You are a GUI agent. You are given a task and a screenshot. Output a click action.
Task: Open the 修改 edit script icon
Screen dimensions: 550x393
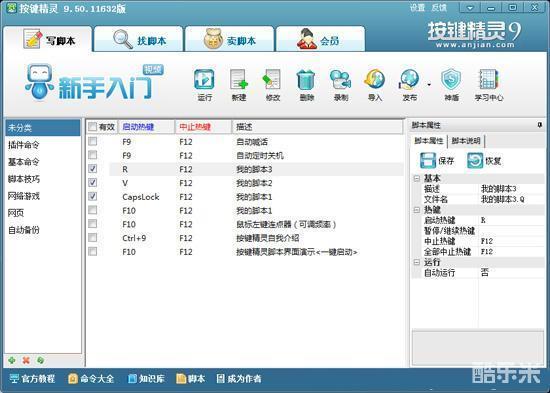click(273, 85)
